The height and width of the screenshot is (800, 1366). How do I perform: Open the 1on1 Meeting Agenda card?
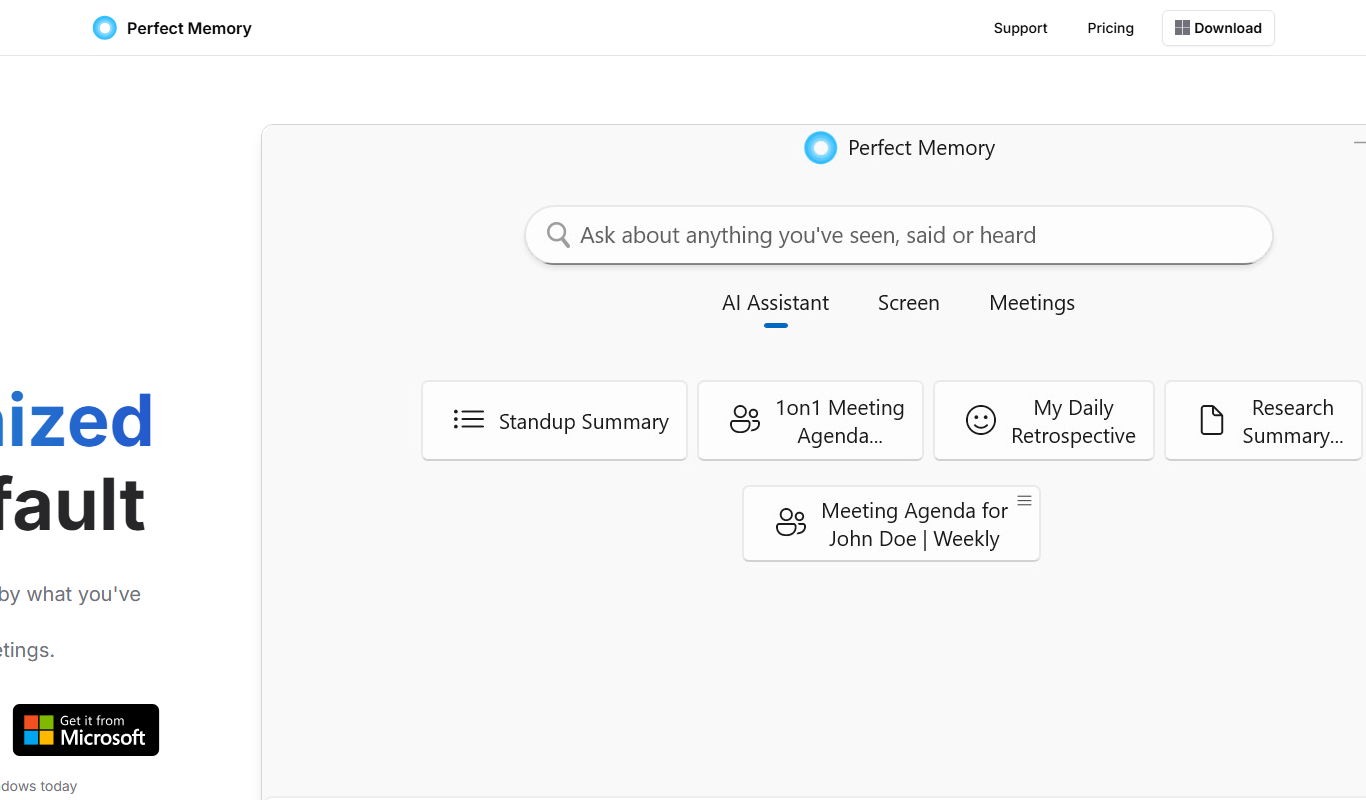pyautogui.click(x=810, y=420)
